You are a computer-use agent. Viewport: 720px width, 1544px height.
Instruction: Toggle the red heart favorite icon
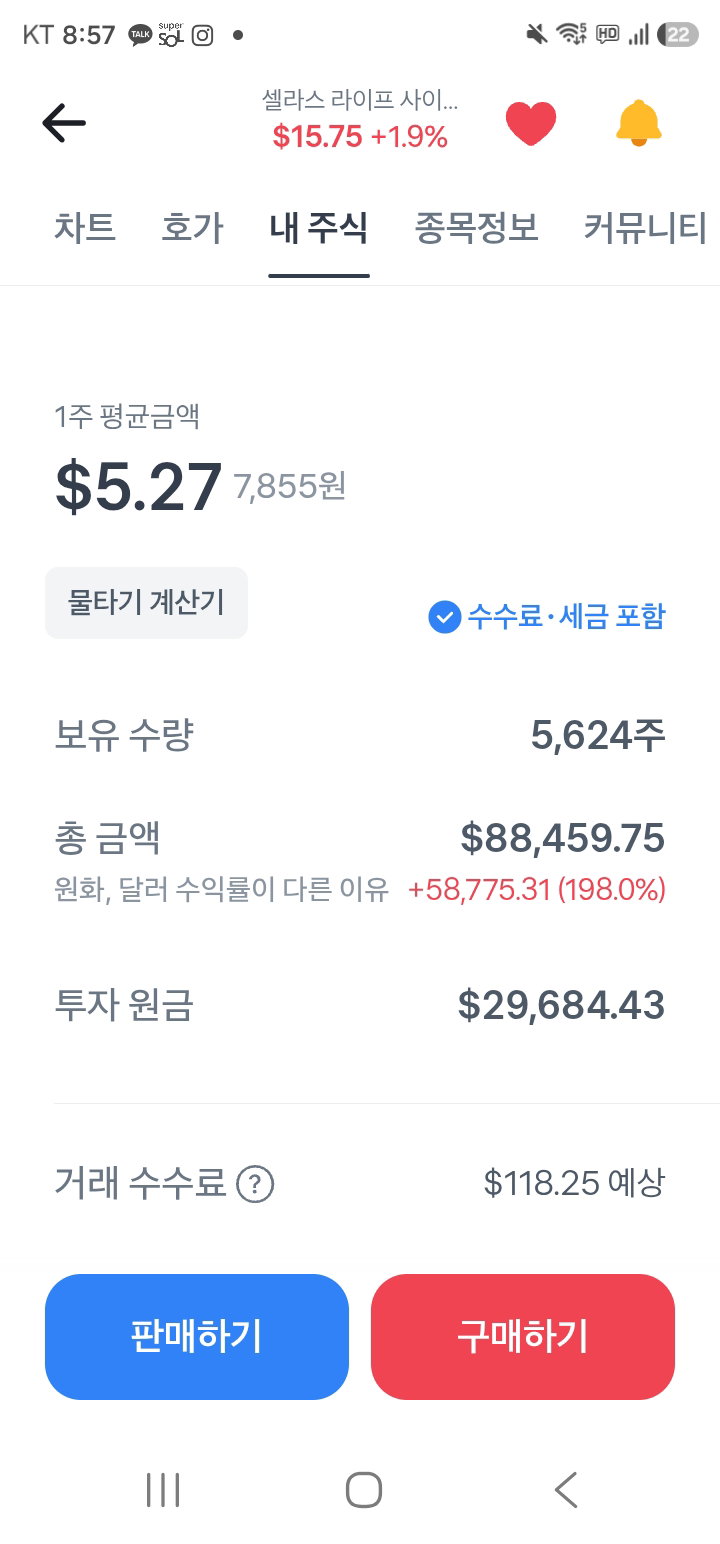coord(531,124)
